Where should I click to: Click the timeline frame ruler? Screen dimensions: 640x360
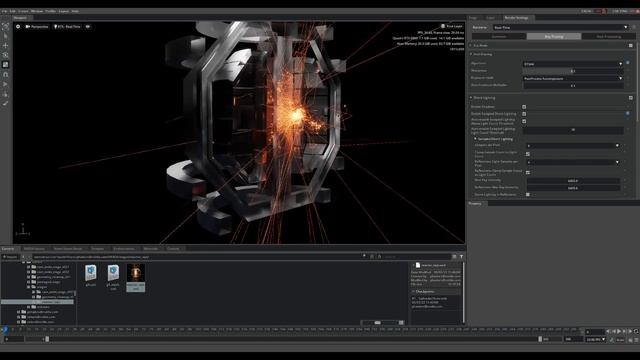292,329
